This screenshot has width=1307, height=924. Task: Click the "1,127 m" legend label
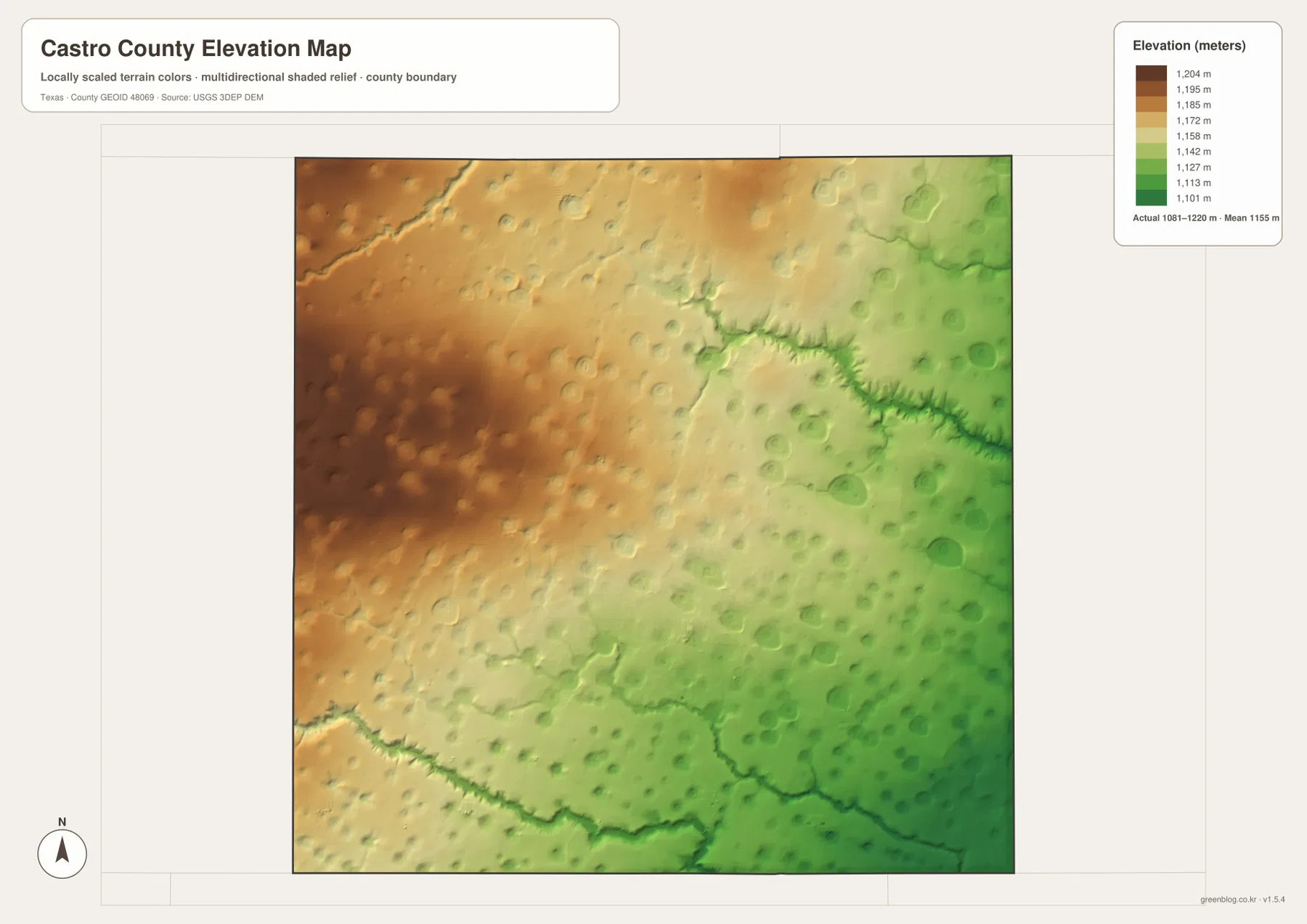[x=1194, y=167]
